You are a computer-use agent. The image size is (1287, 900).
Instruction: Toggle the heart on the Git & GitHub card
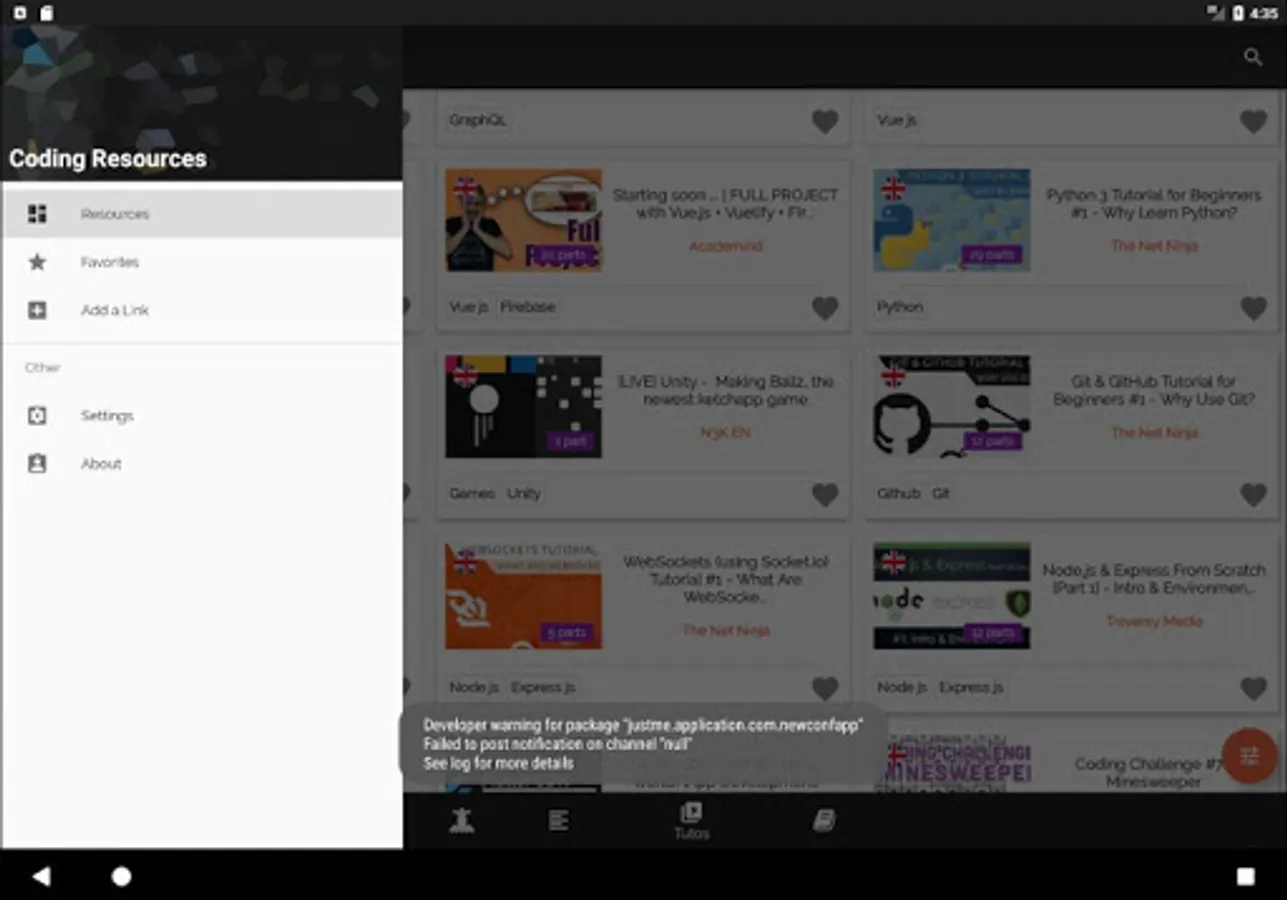1253,494
